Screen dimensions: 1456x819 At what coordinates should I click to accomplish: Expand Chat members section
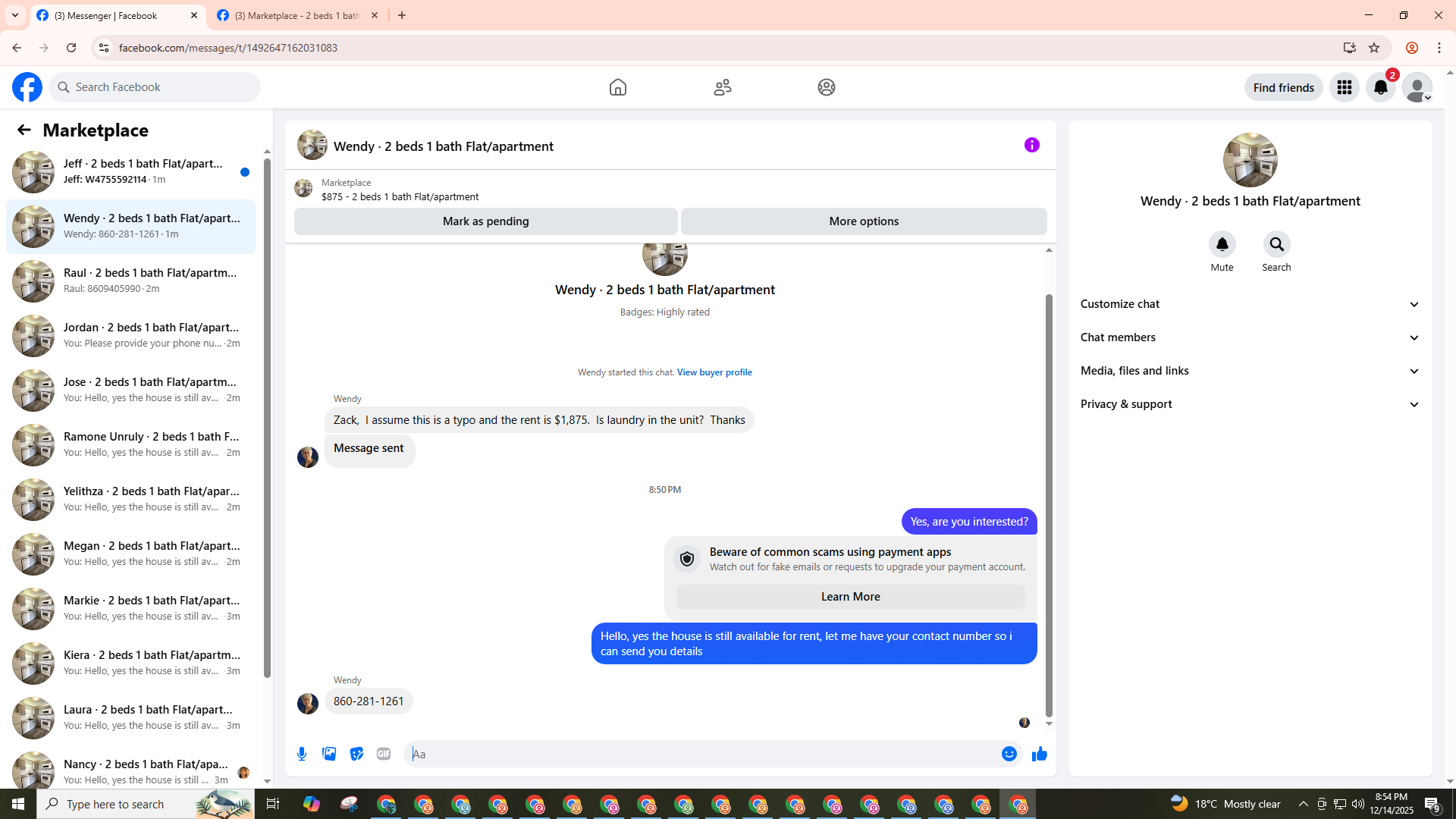click(1250, 337)
